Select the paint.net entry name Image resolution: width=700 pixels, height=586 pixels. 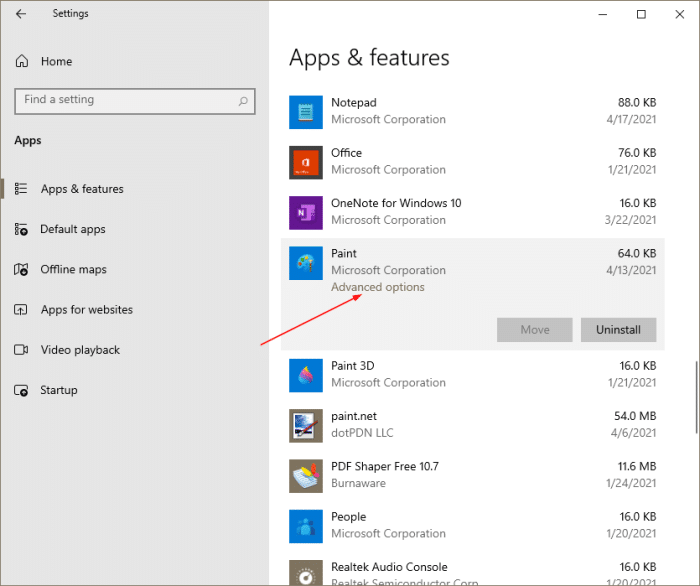[354, 416]
